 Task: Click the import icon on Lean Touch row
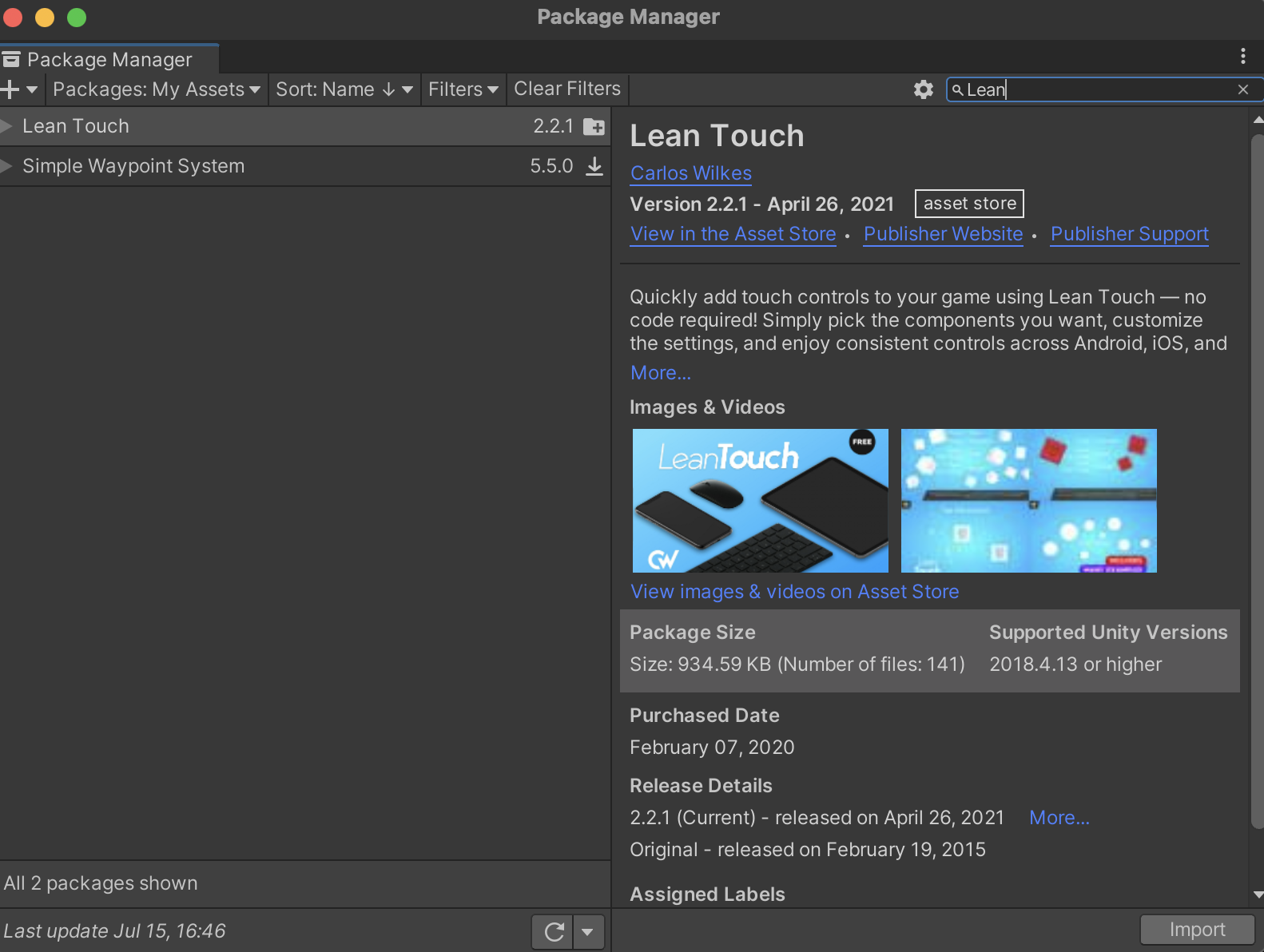click(594, 126)
